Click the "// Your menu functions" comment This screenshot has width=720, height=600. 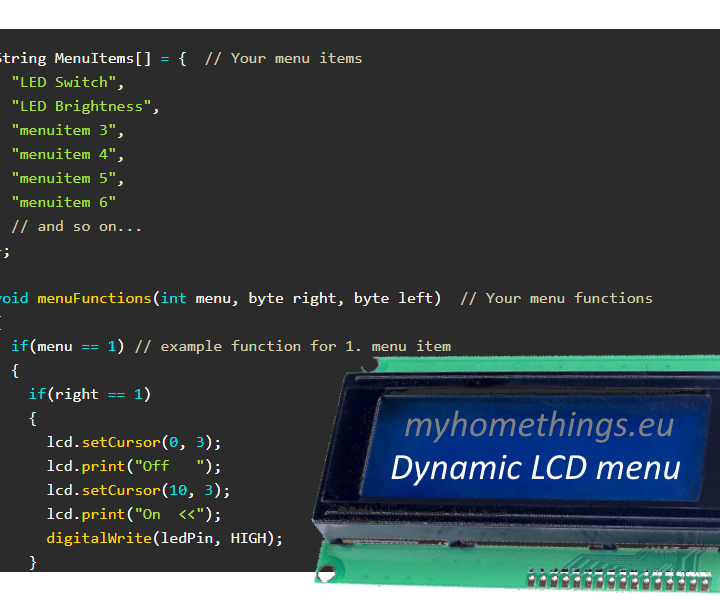pyautogui.click(x=556, y=298)
